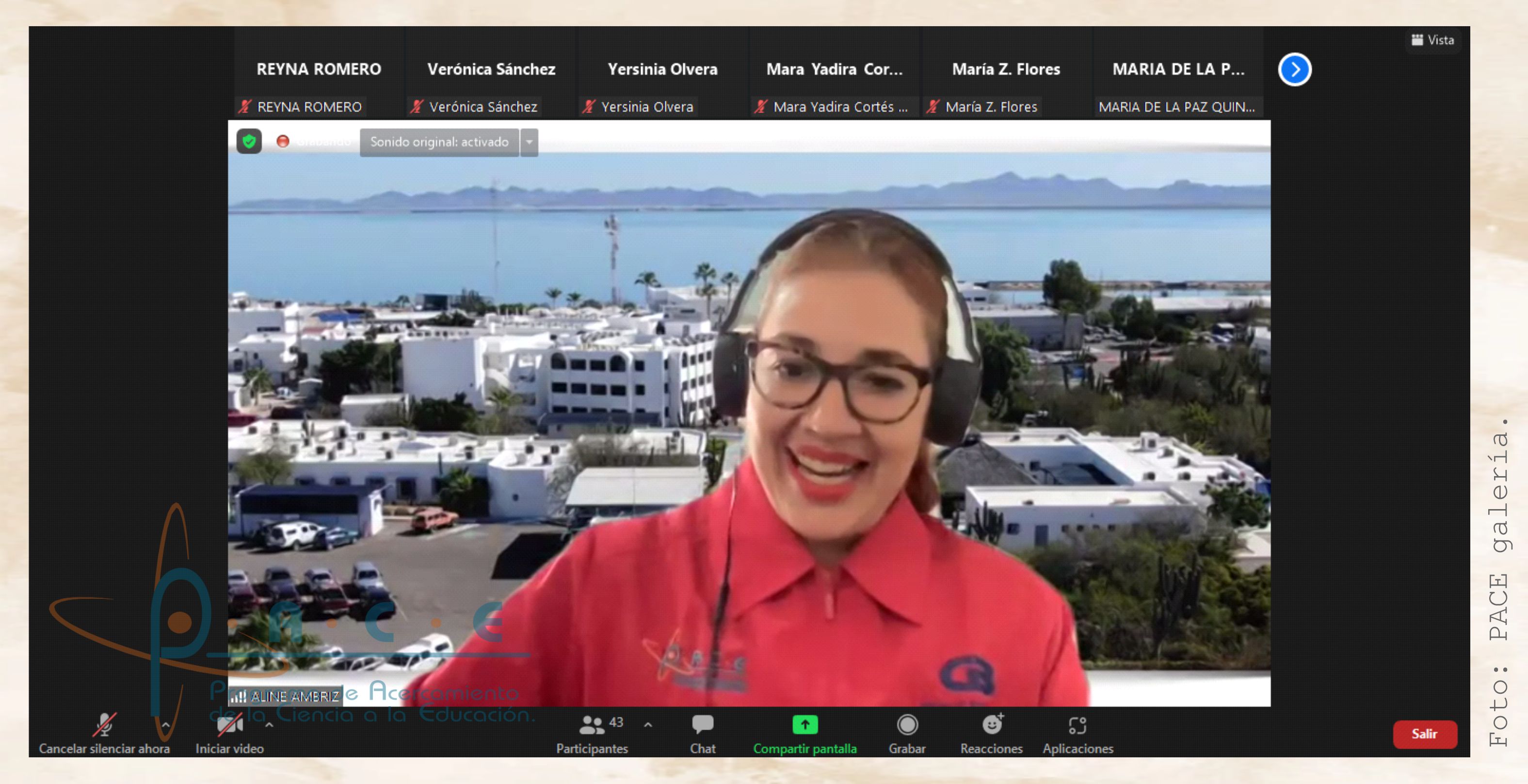Start sharing with Compartir pantalla
The image size is (1528, 784).
pyautogui.click(x=804, y=725)
